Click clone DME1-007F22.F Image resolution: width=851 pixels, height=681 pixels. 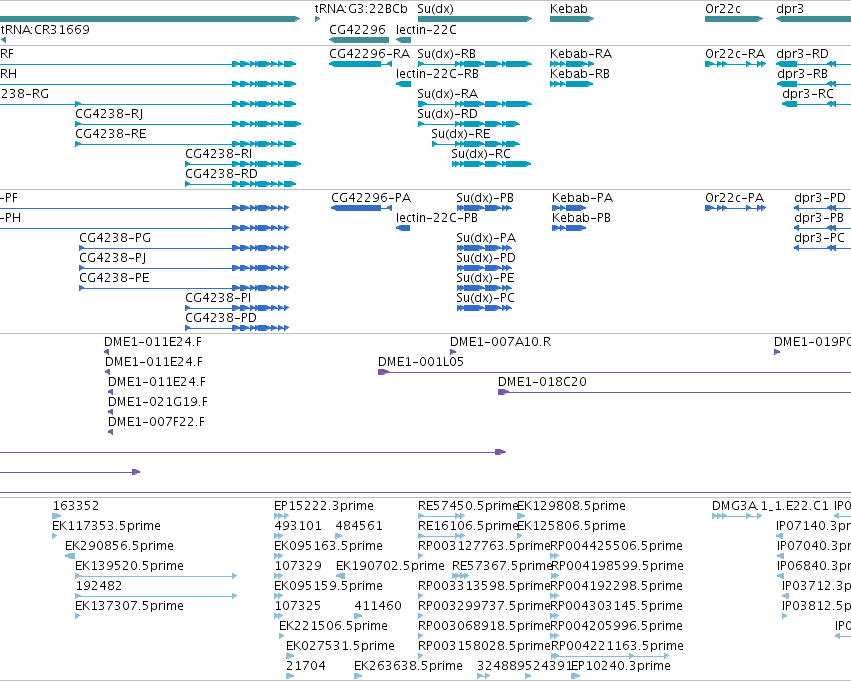(156, 422)
